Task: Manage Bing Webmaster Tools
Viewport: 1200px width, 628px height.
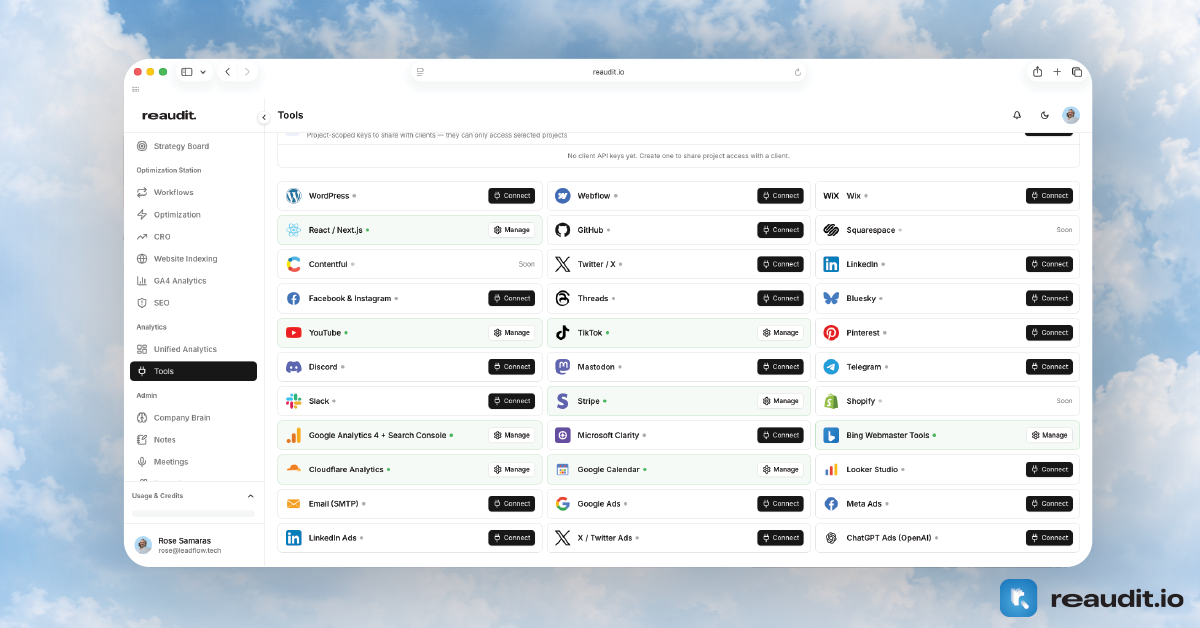Action: click(1049, 435)
